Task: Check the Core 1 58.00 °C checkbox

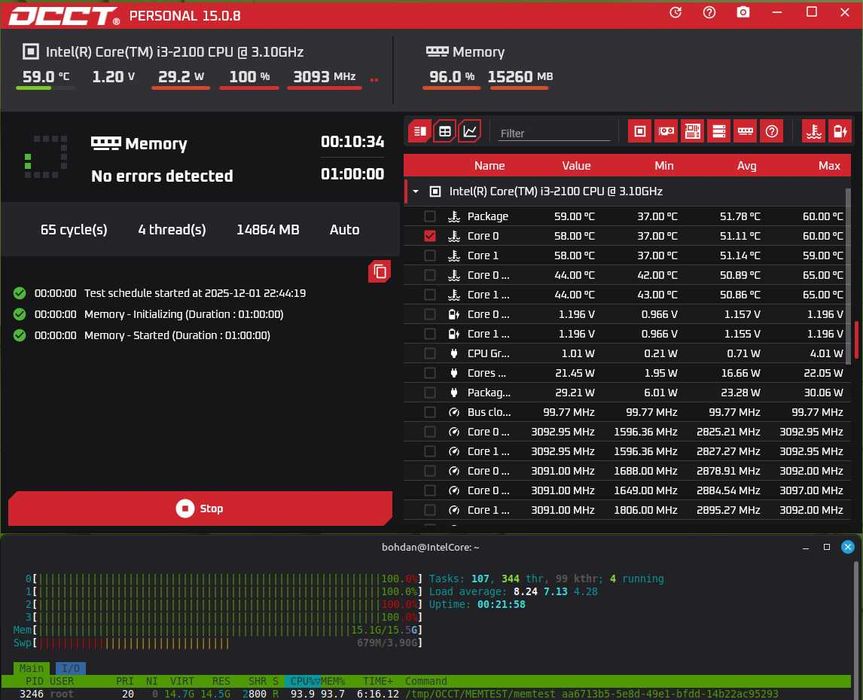Action: tap(430, 256)
